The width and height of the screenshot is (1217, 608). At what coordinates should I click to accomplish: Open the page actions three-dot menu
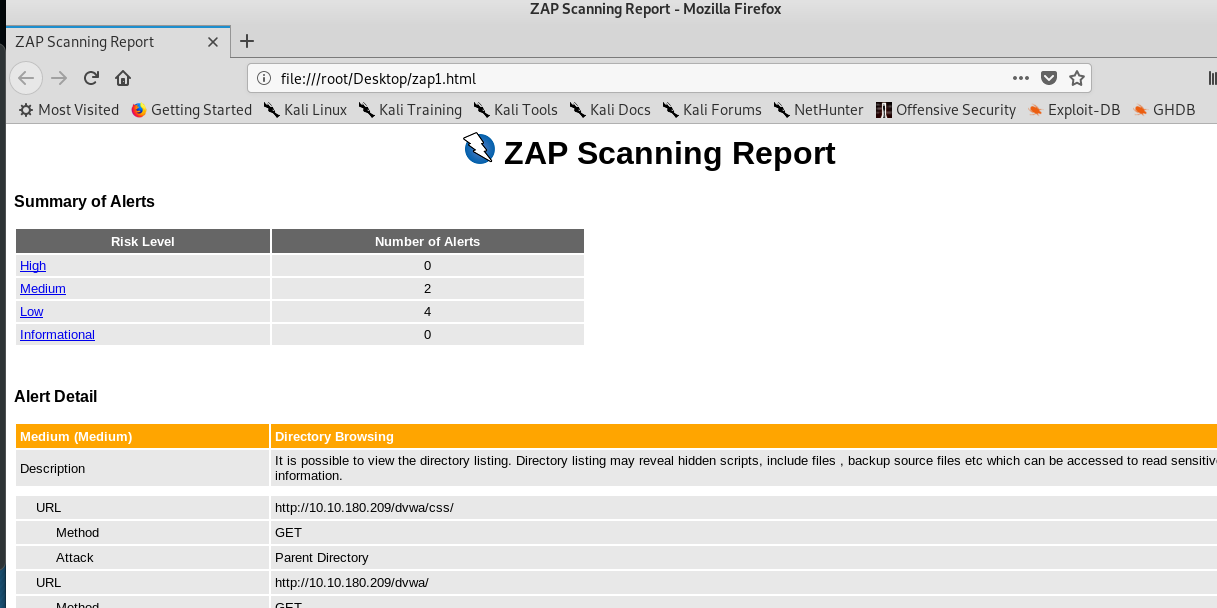point(1021,78)
